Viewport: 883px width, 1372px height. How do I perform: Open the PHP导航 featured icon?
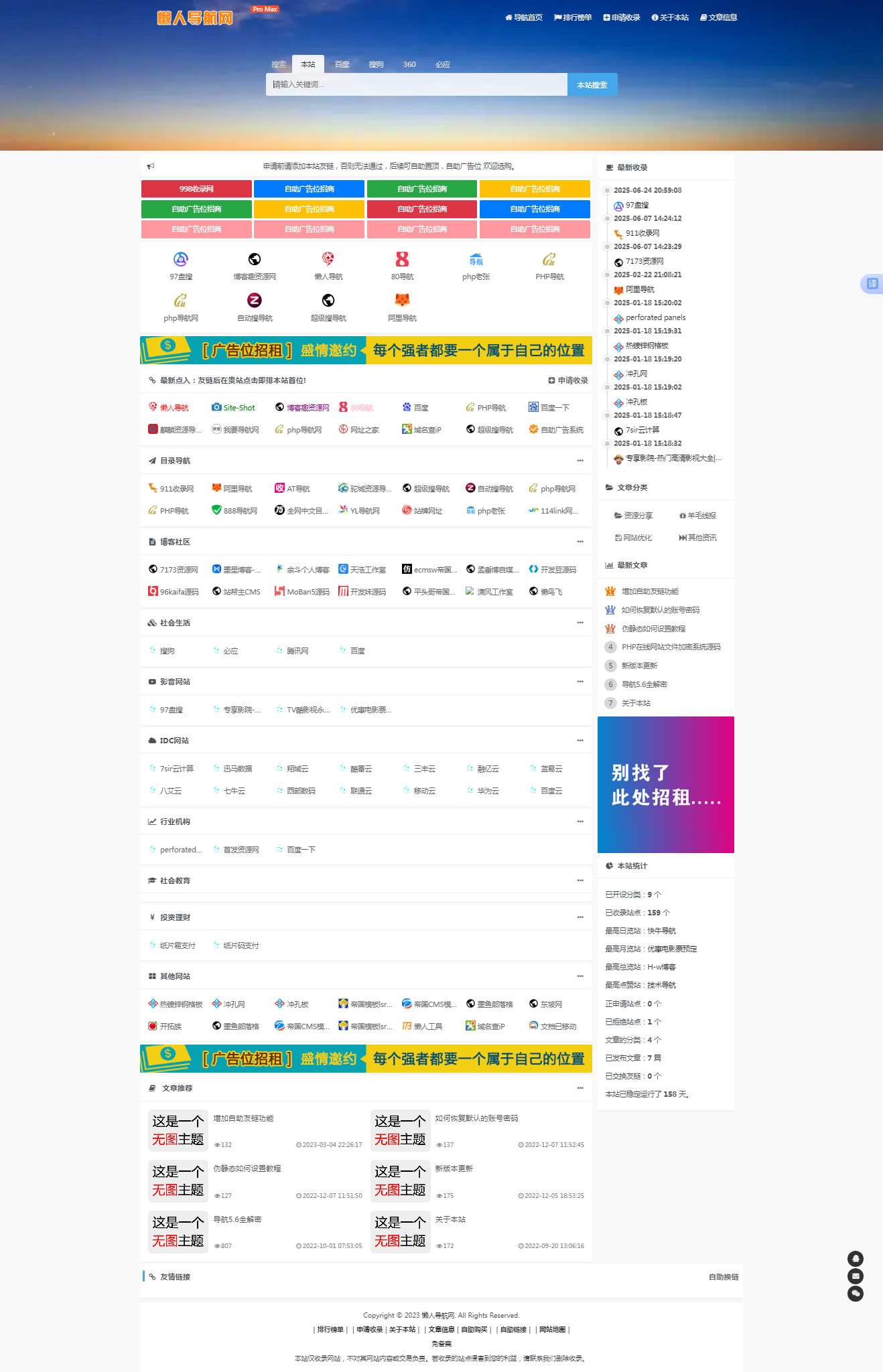(x=549, y=259)
